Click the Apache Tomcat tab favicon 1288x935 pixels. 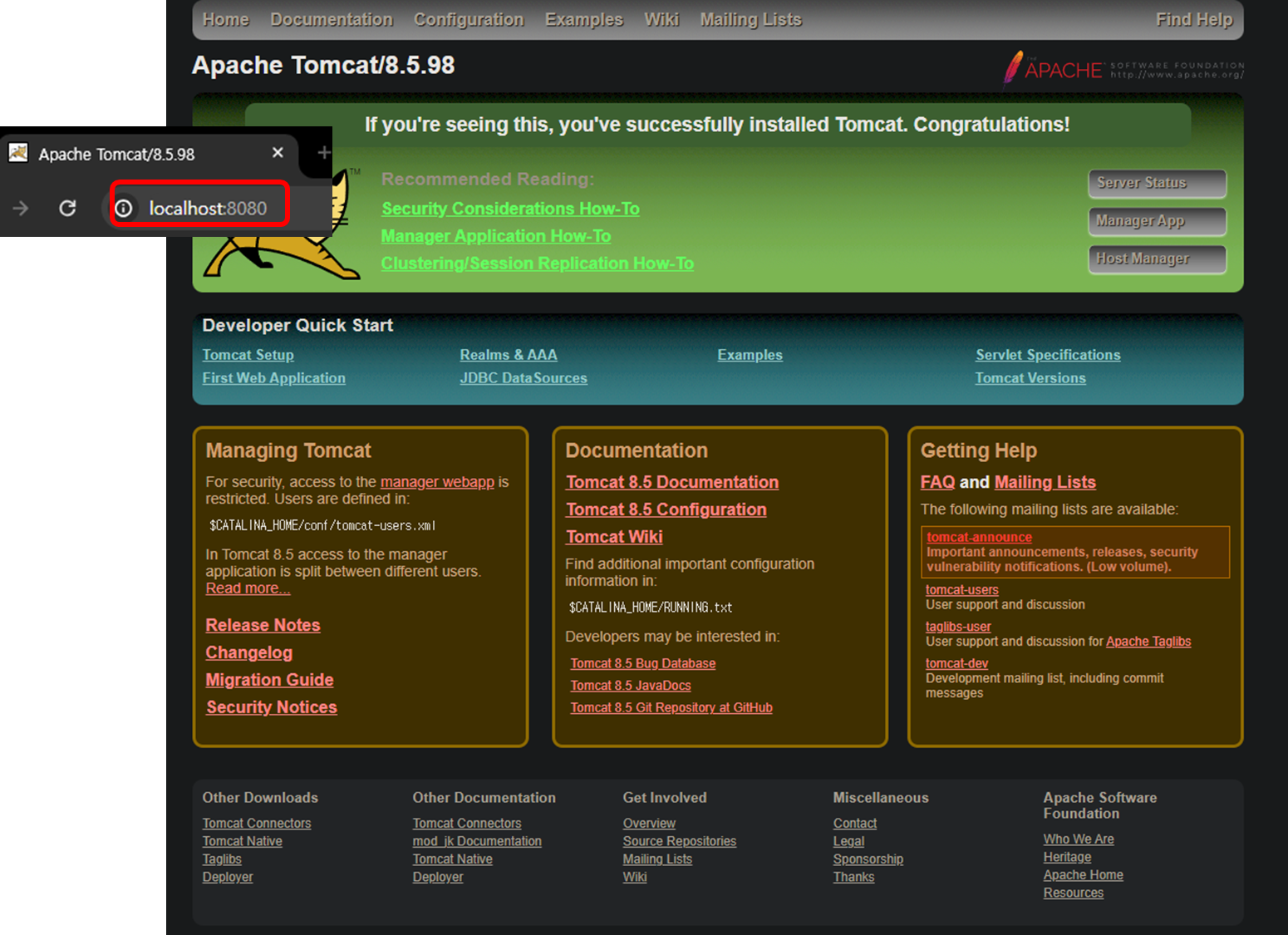(x=18, y=153)
